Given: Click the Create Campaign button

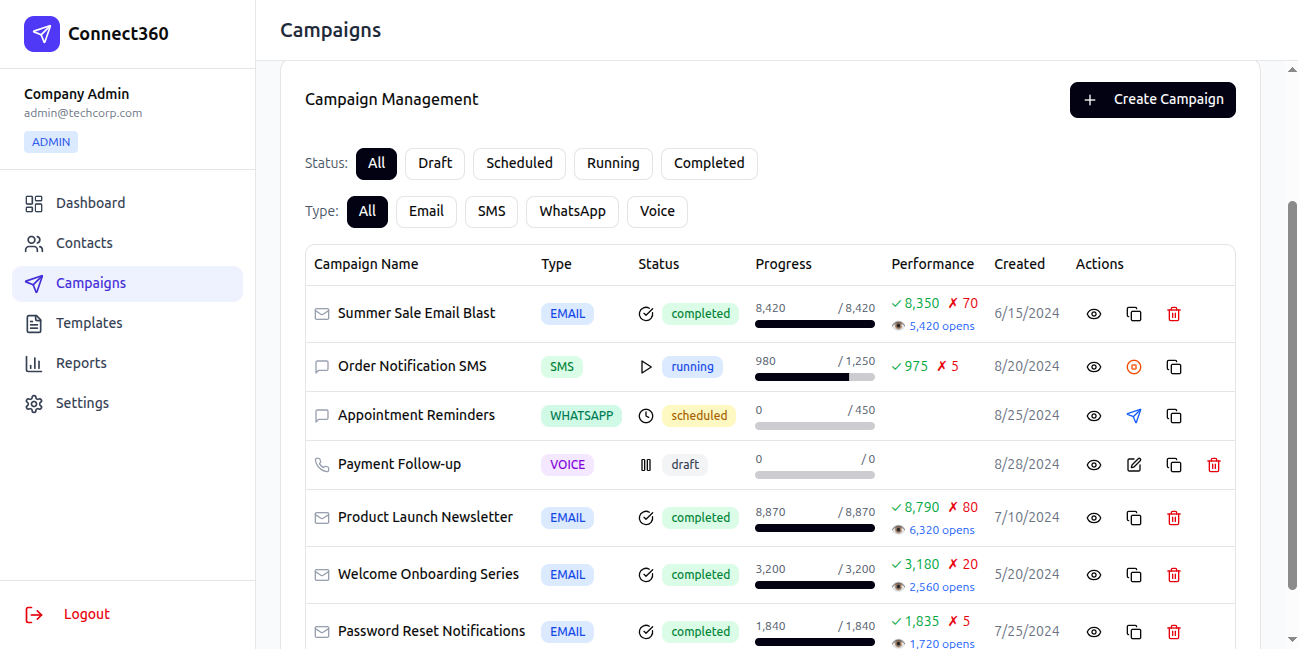Looking at the screenshot, I should click(1153, 100).
